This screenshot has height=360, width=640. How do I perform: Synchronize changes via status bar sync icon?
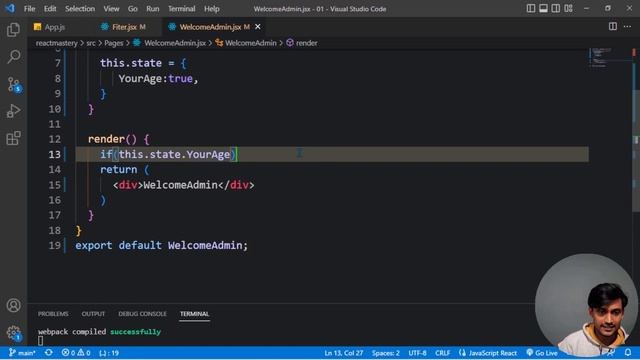[x=49, y=353]
